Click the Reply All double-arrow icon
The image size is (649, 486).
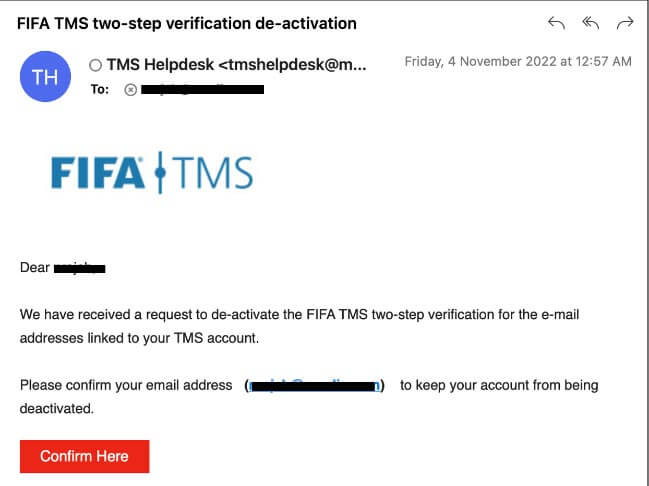[x=591, y=22]
